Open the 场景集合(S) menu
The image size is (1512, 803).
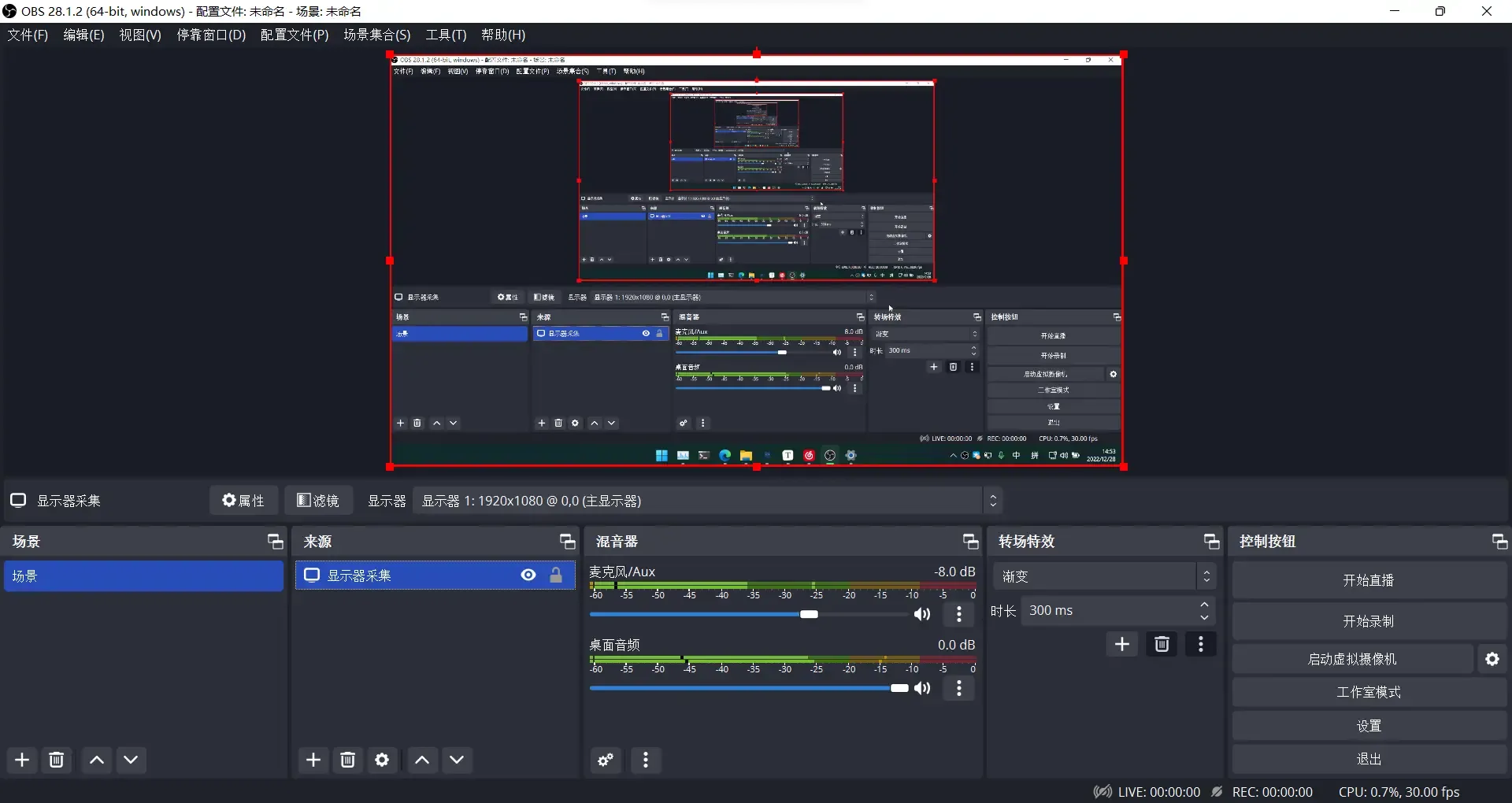point(377,35)
